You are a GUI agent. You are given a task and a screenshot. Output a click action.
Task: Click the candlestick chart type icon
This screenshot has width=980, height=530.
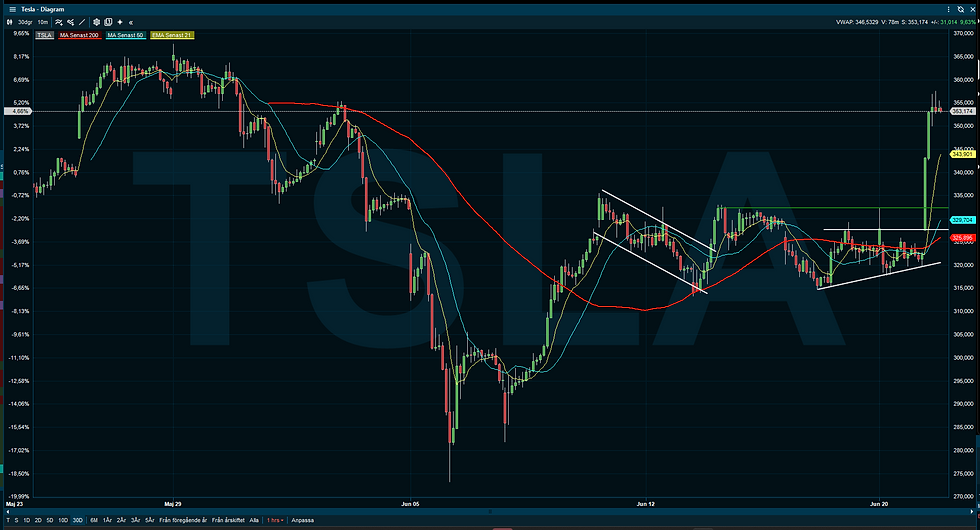(9, 22)
